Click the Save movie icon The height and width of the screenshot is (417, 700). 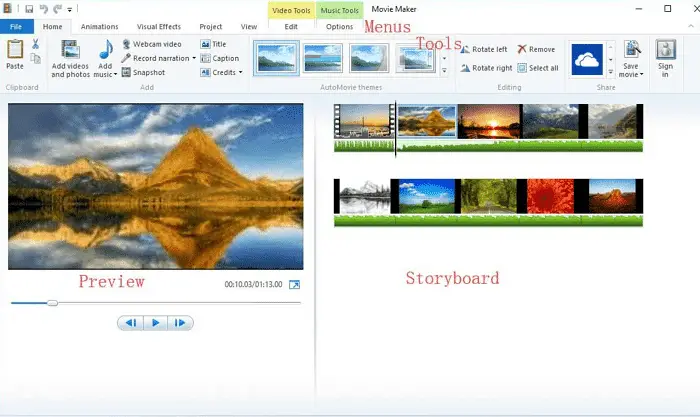[x=632, y=50]
